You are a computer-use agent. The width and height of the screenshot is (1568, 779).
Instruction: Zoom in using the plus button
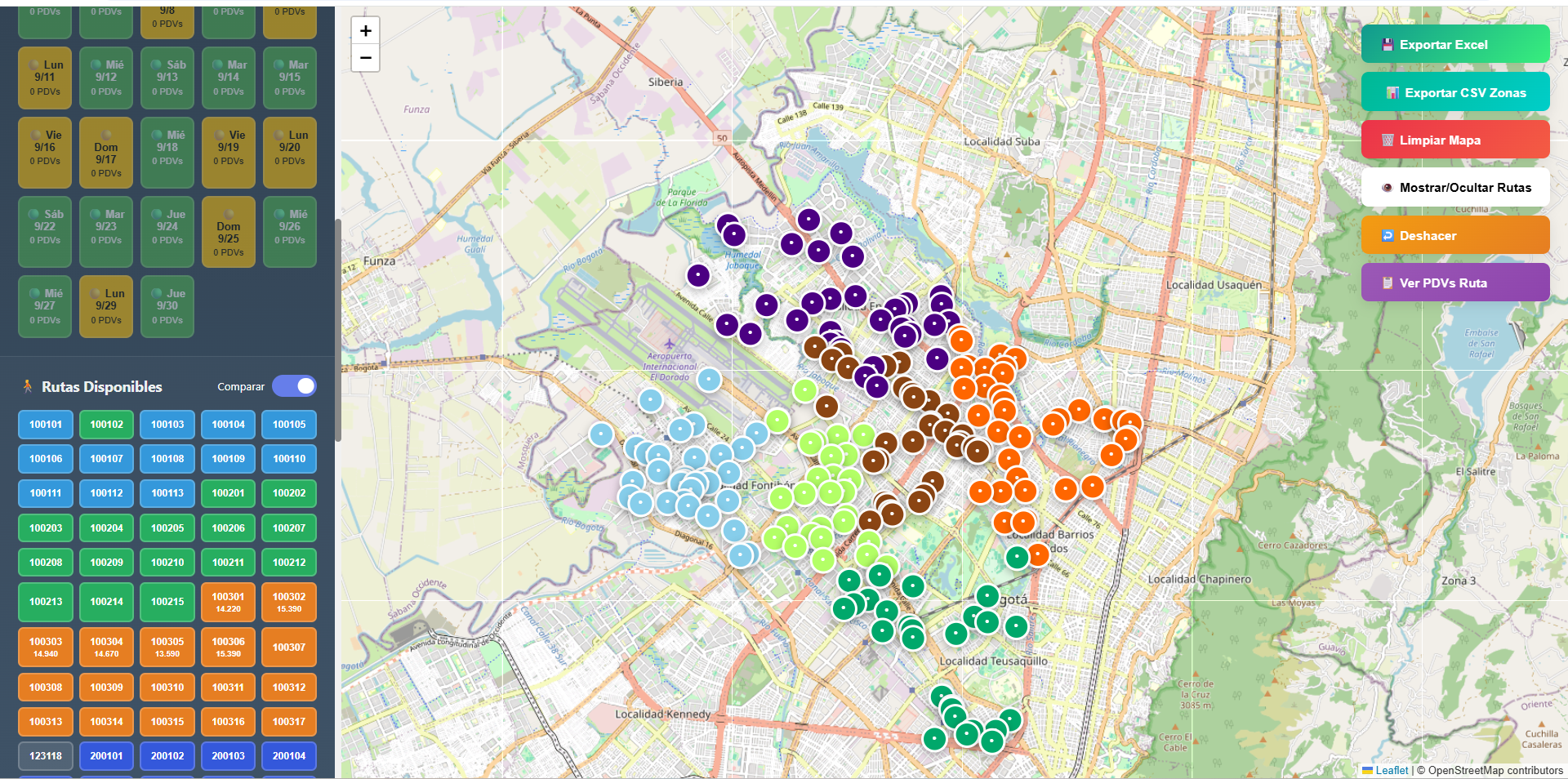point(365,30)
